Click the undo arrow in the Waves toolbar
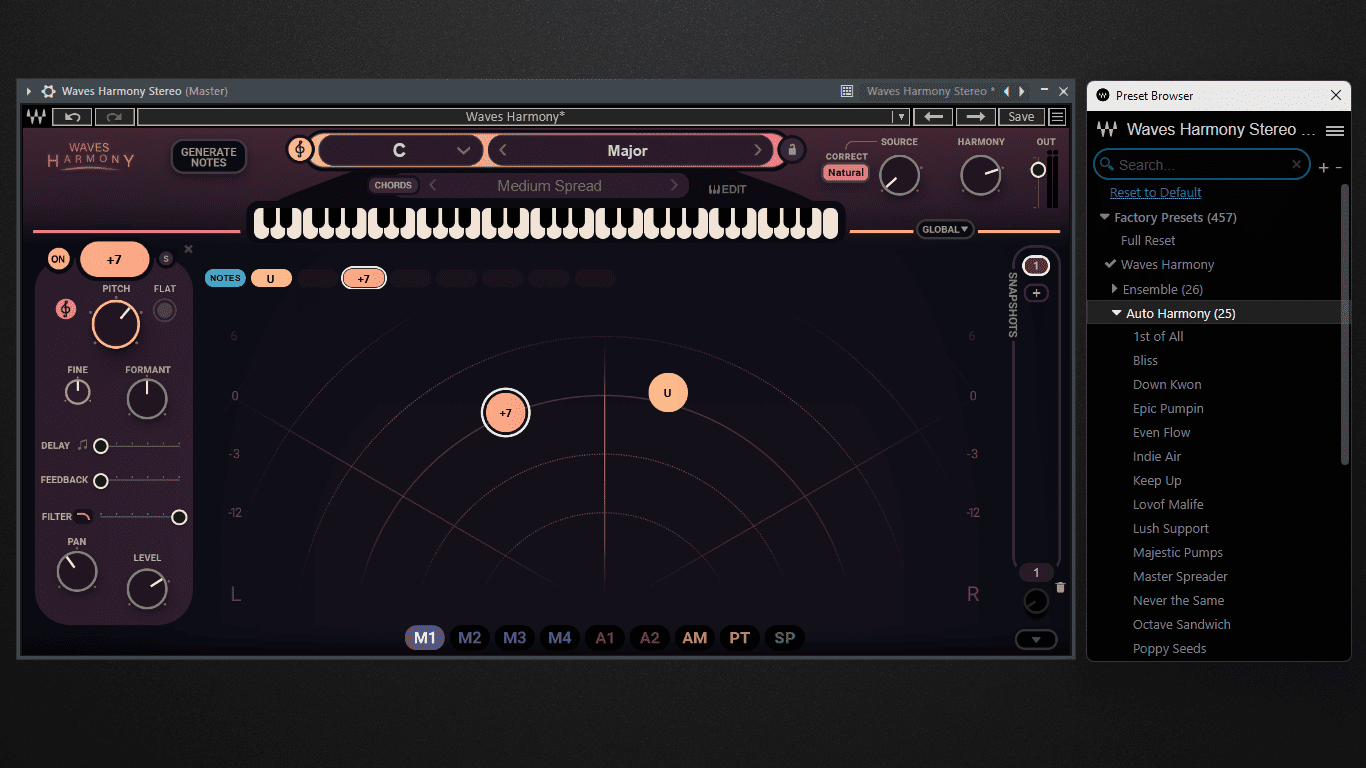Screen dimensions: 1366x768 pyautogui.click(x=73, y=117)
